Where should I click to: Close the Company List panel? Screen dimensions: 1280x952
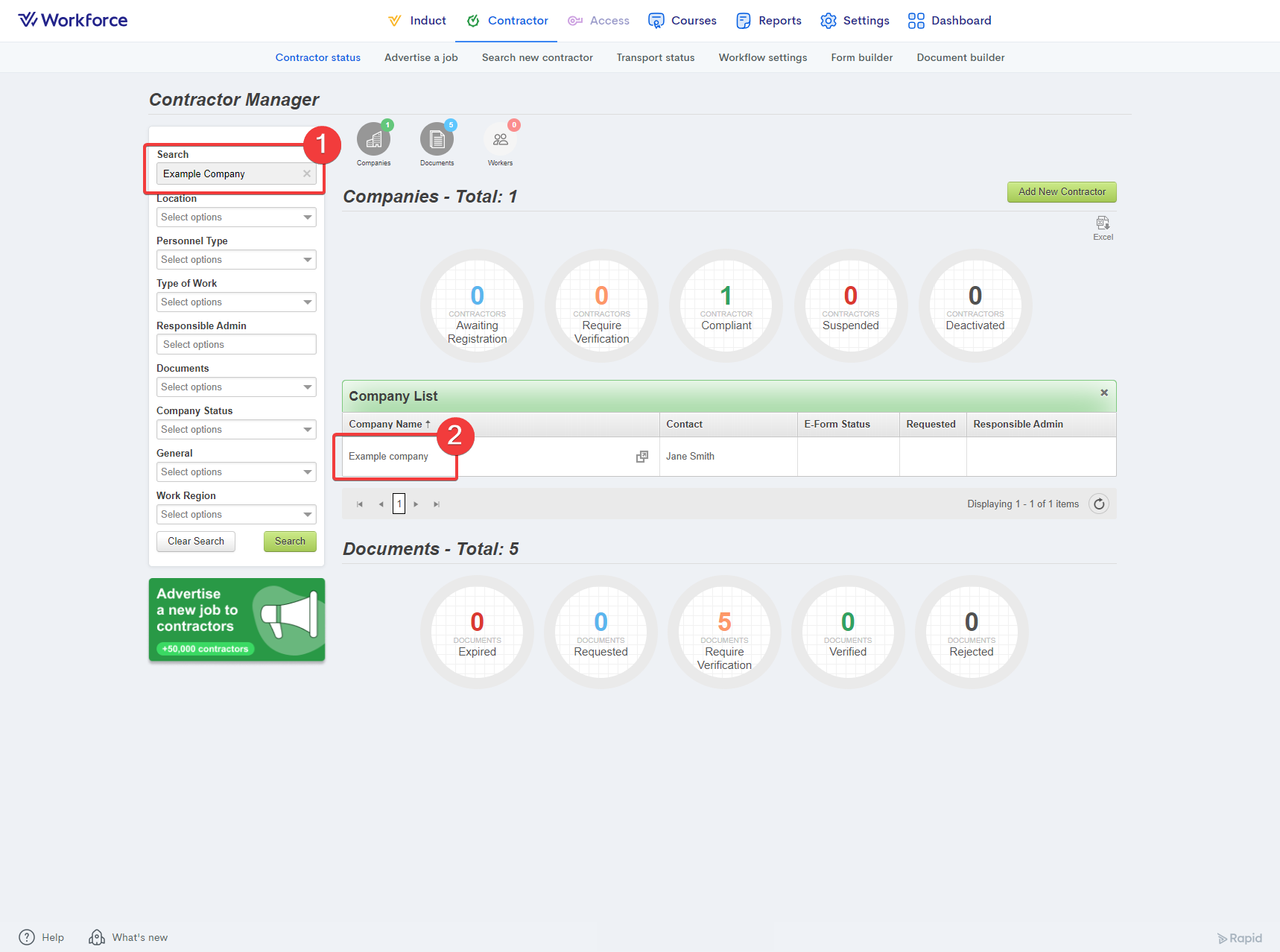(x=1104, y=393)
